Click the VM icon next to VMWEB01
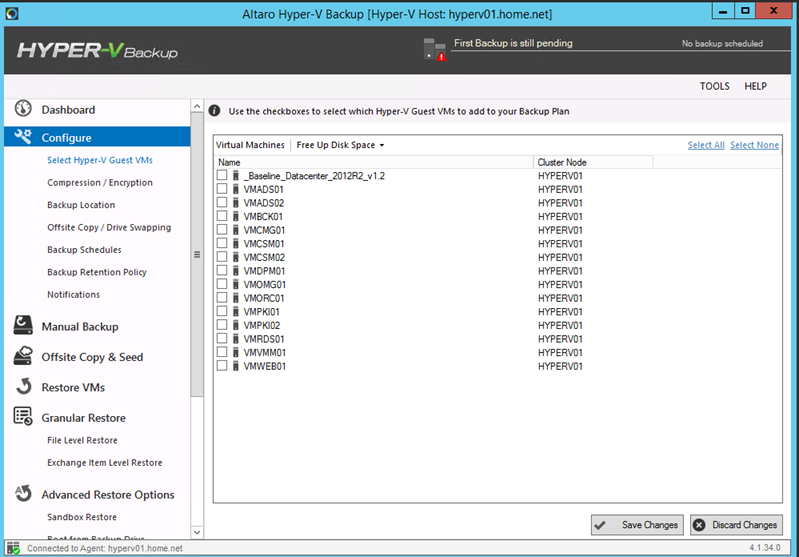 coord(235,366)
